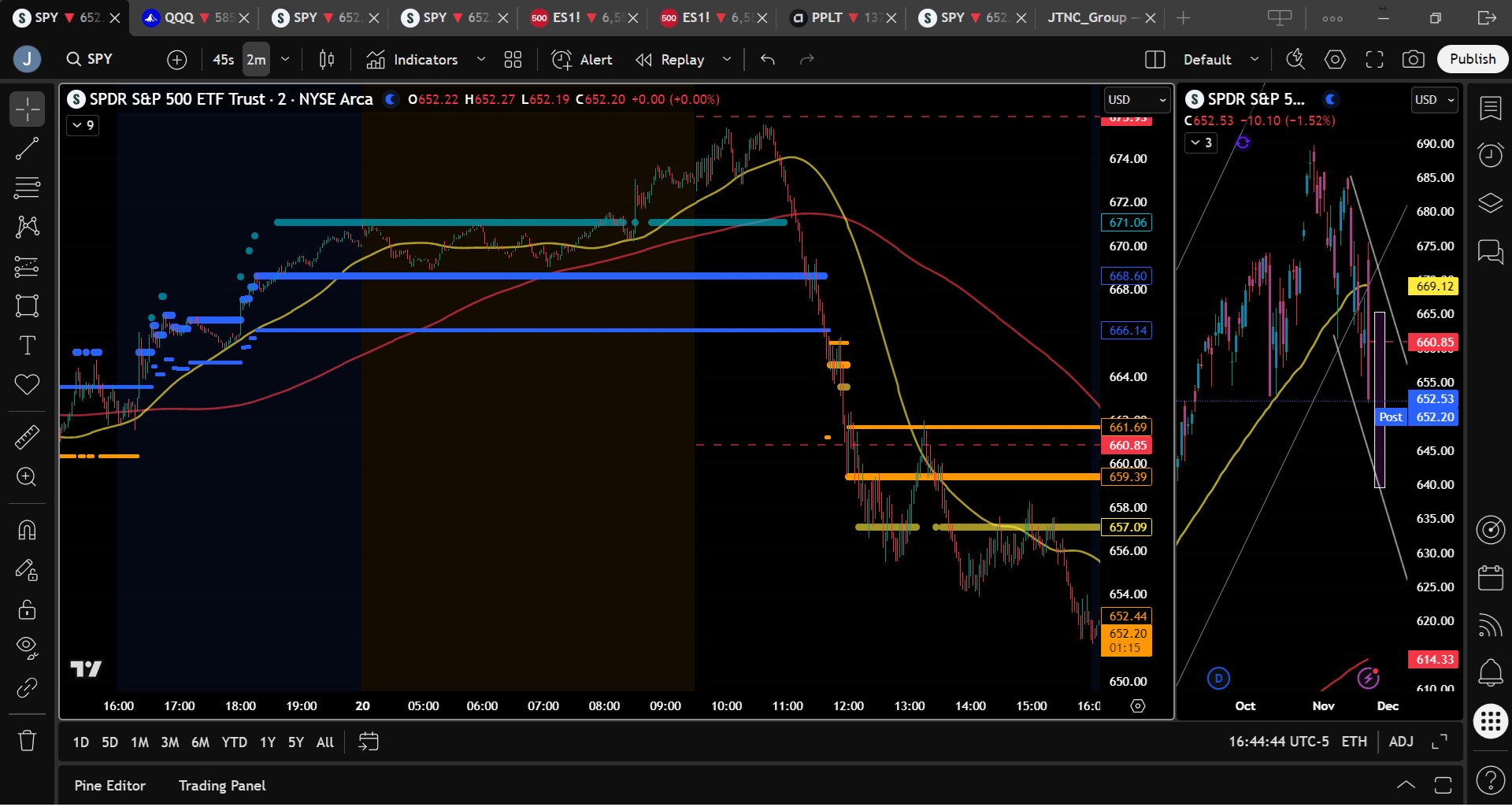
Task: Start Bar Replay mode
Action: tap(670, 59)
